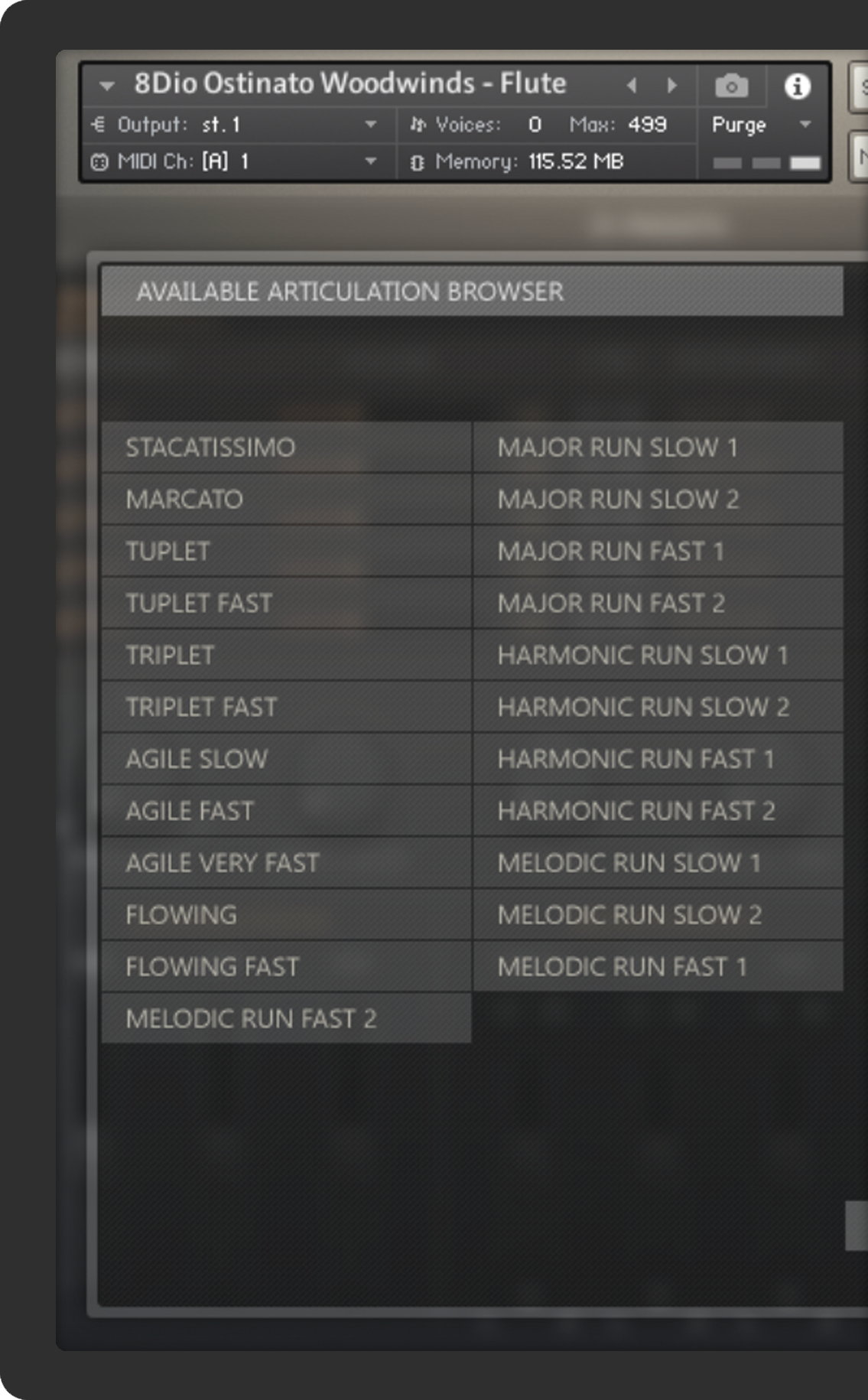Click the MIDI channel icon
868x1400 pixels.
tap(99, 162)
